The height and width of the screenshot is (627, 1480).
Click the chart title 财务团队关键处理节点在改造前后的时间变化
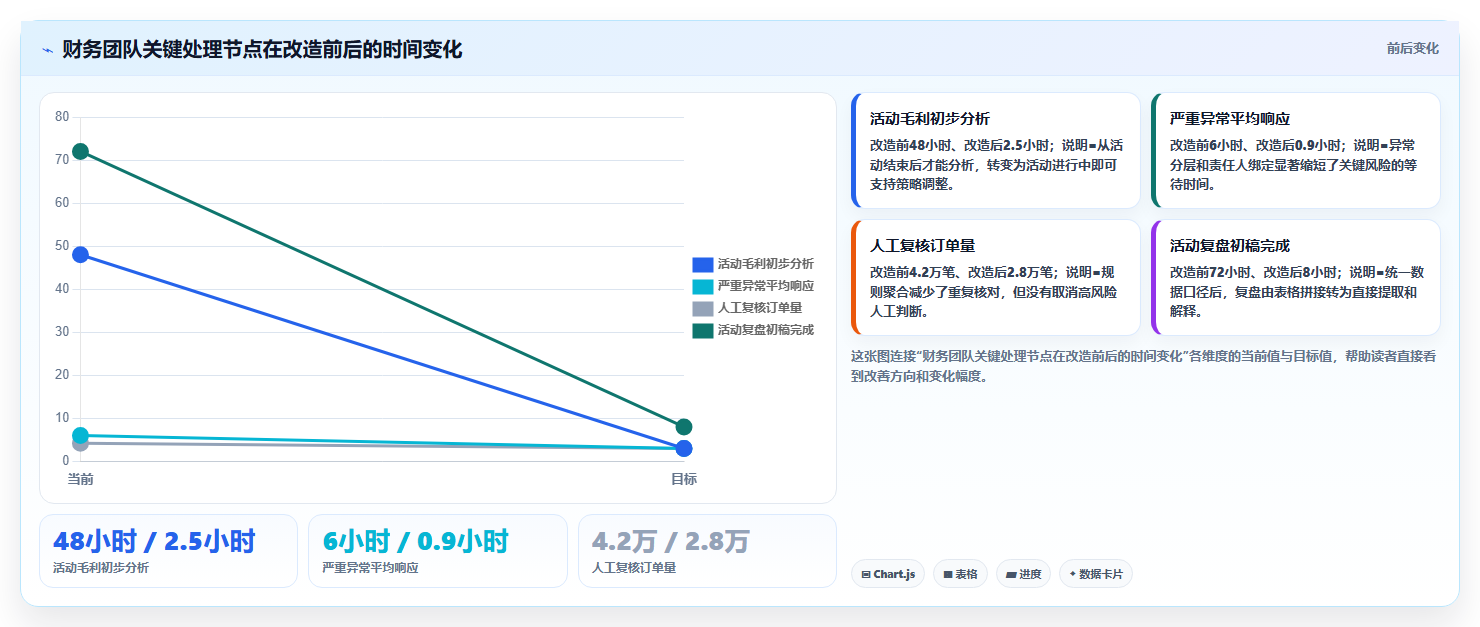pyautogui.click(x=262, y=50)
